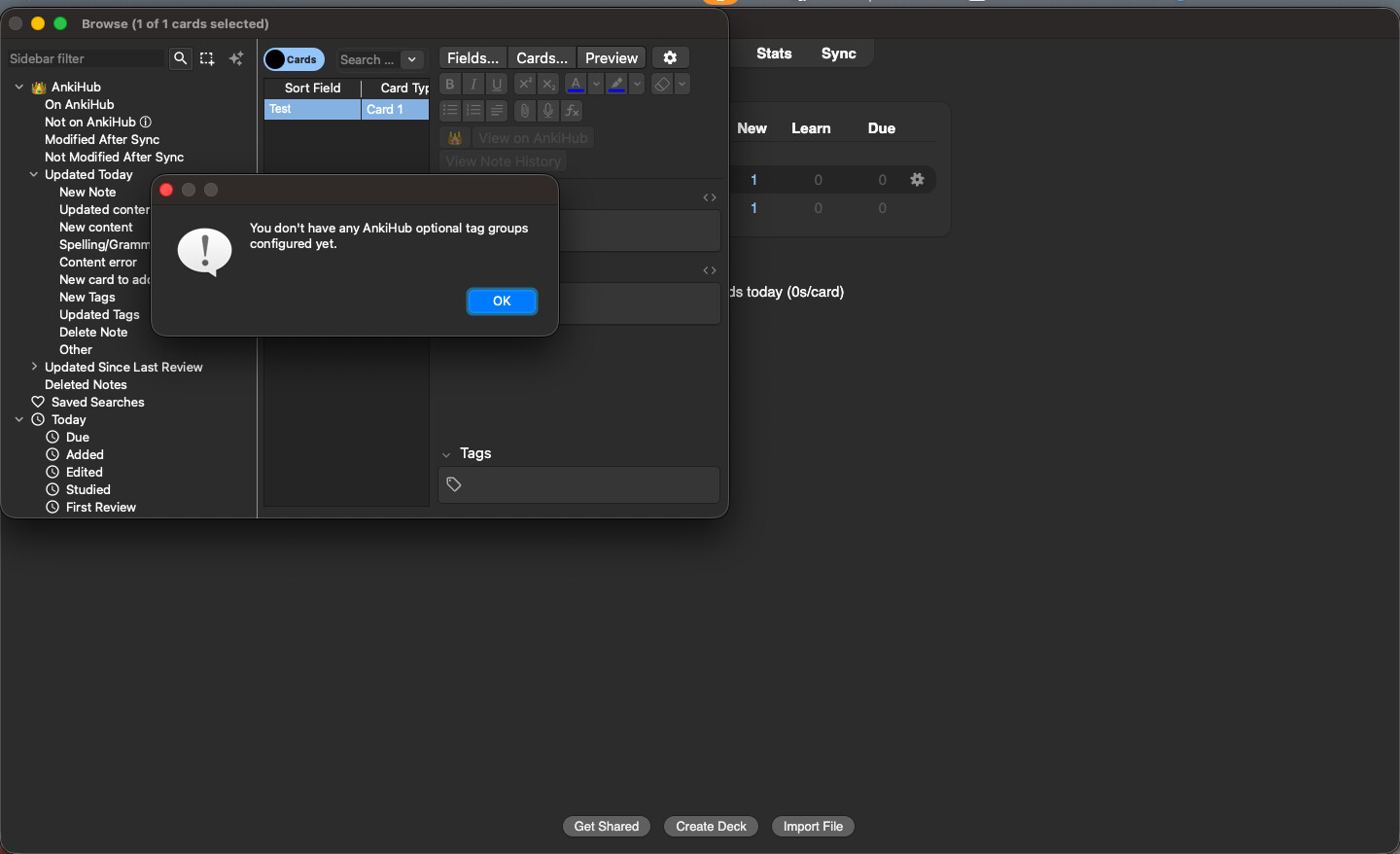Click the eraser remove-formatting icon
The height and width of the screenshot is (854, 1400).
[x=662, y=85]
